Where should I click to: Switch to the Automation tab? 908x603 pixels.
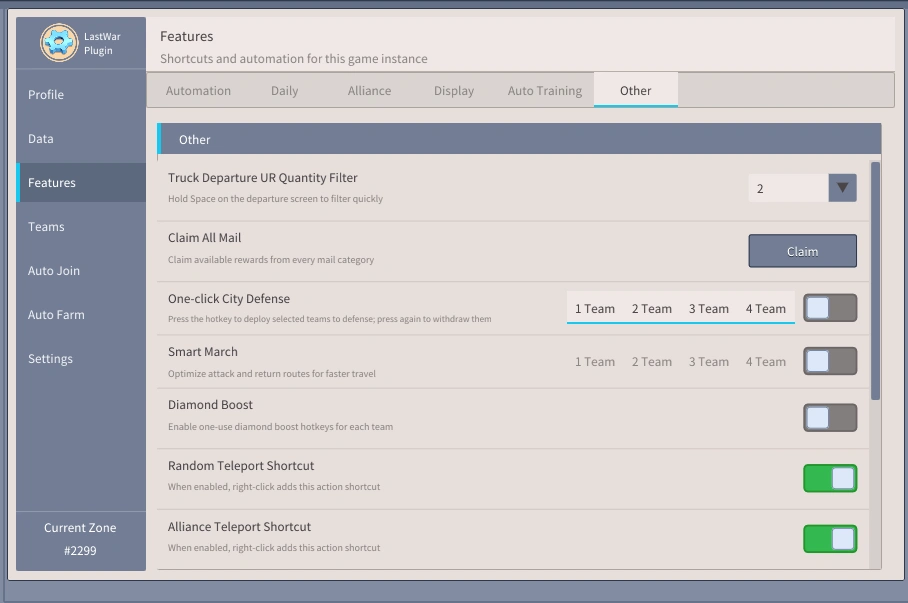tap(198, 90)
